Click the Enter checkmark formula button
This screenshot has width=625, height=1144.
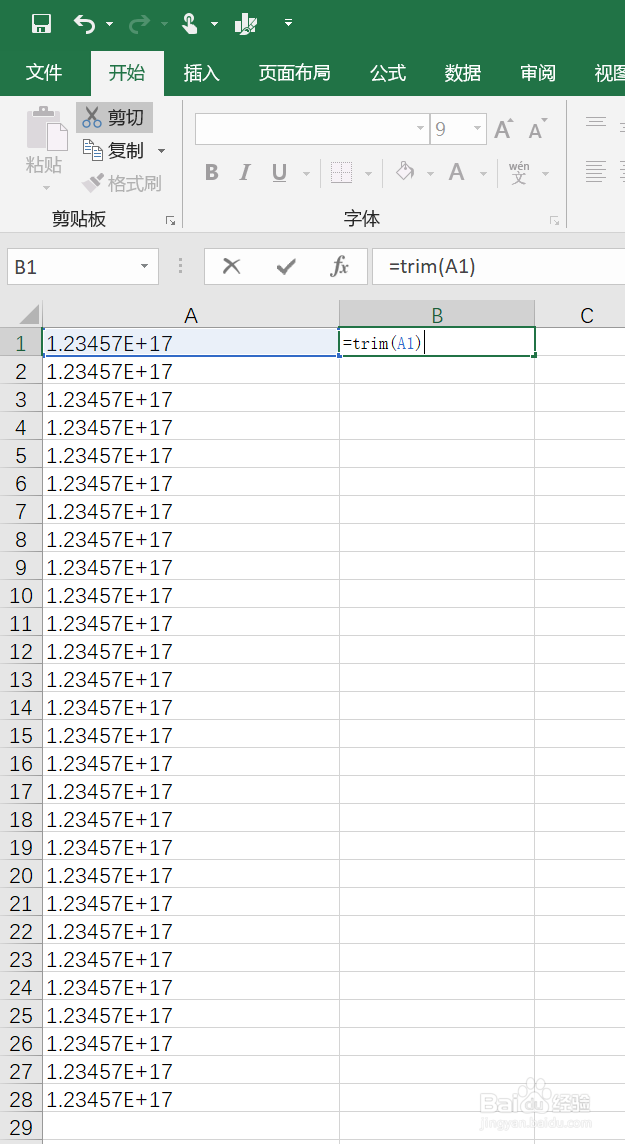(x=286, y=267)
